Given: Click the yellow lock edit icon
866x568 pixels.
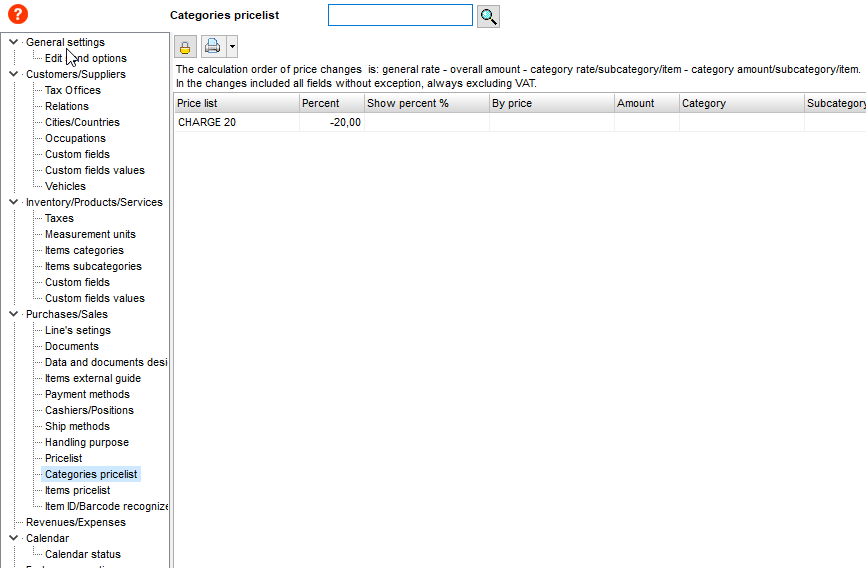Looking at the screenshot, I should (185, 47).
